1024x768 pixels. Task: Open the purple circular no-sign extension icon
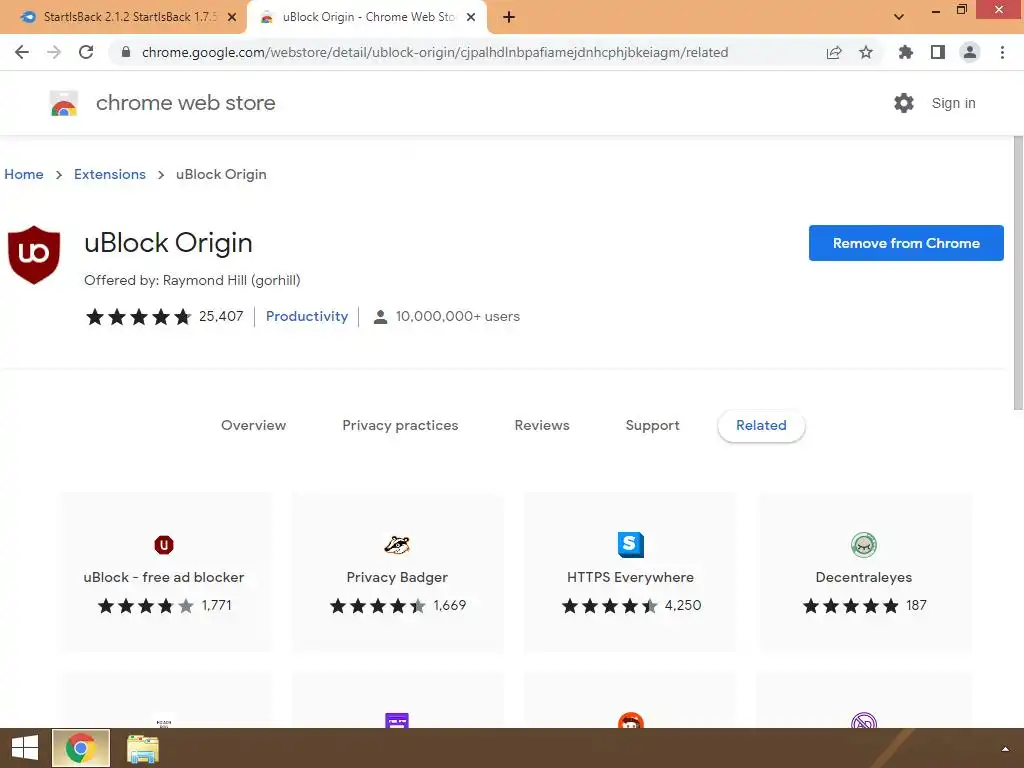(864, 720)
